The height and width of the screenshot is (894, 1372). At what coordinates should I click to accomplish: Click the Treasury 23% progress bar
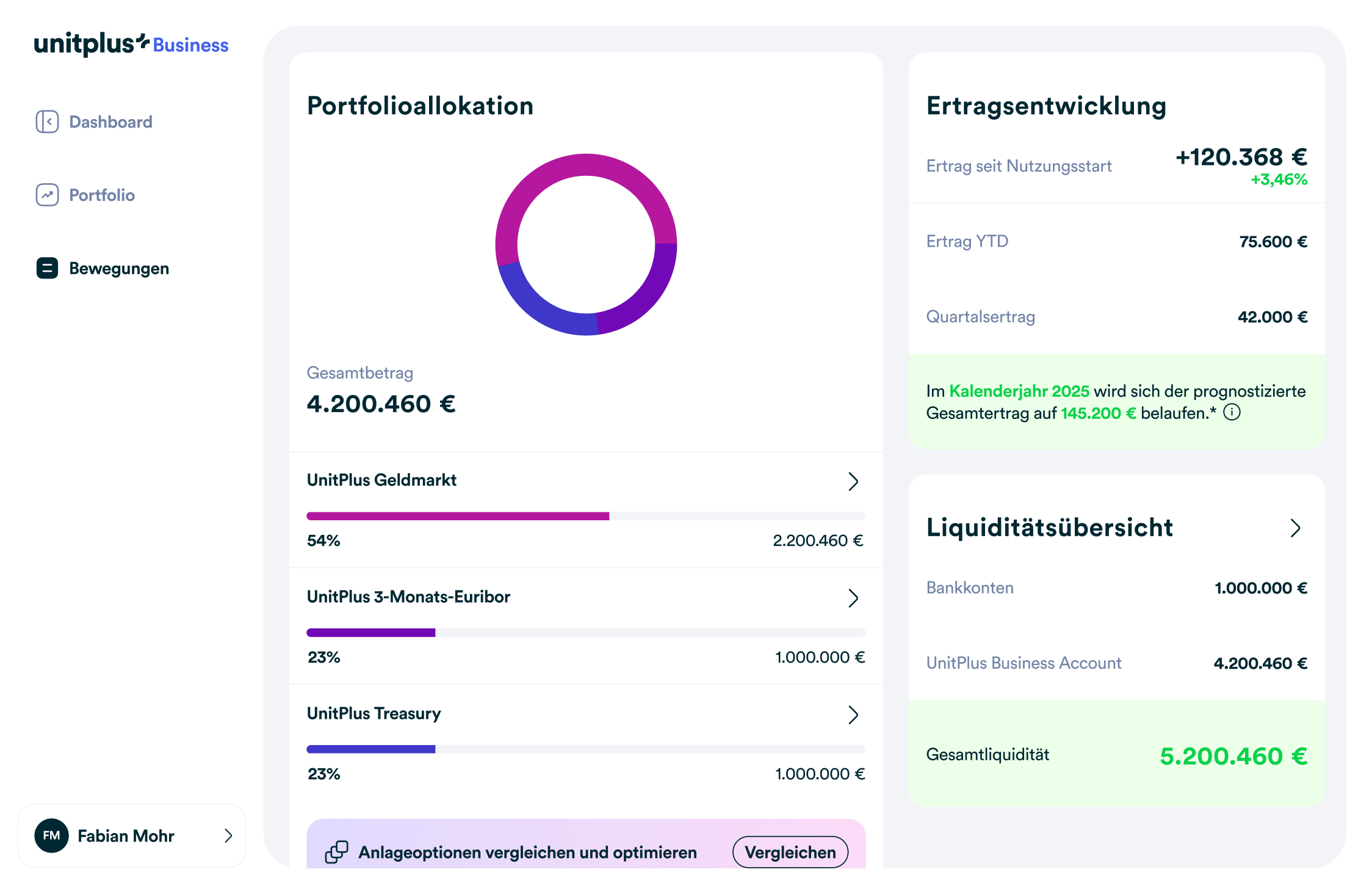point(586,749)
